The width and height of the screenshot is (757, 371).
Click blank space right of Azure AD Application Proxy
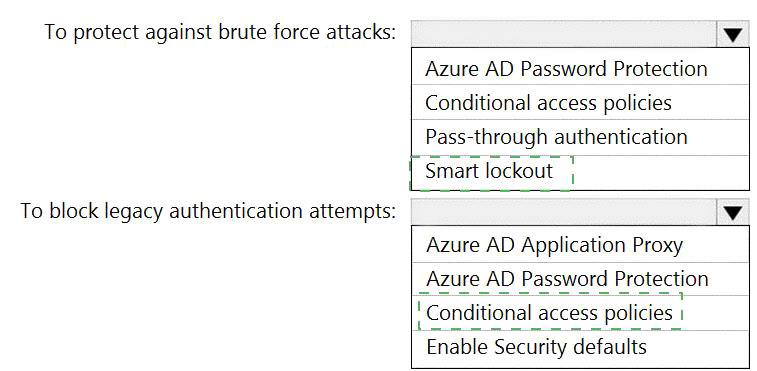tap(716, 245)
